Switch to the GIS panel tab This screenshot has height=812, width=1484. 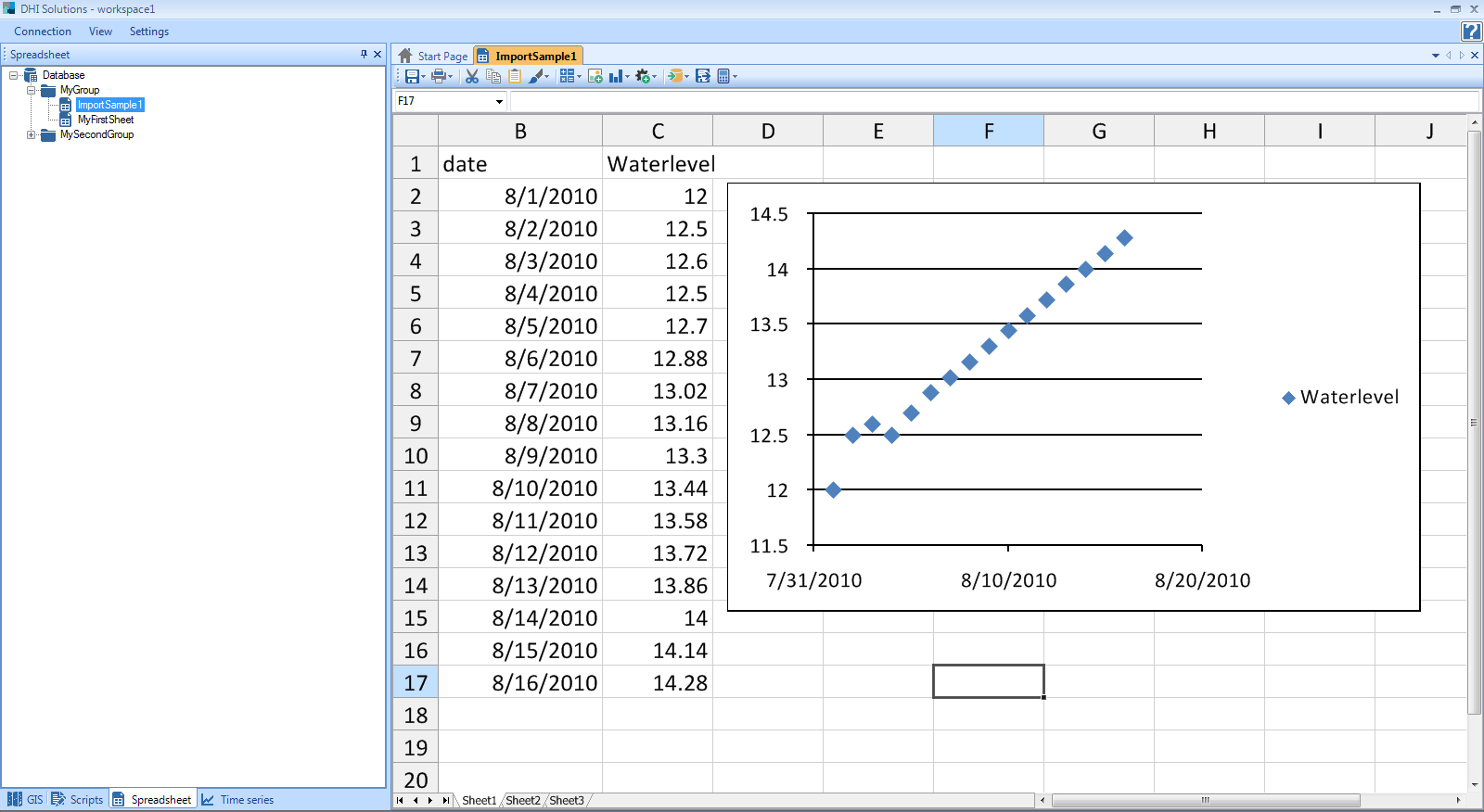click(25, 799)
